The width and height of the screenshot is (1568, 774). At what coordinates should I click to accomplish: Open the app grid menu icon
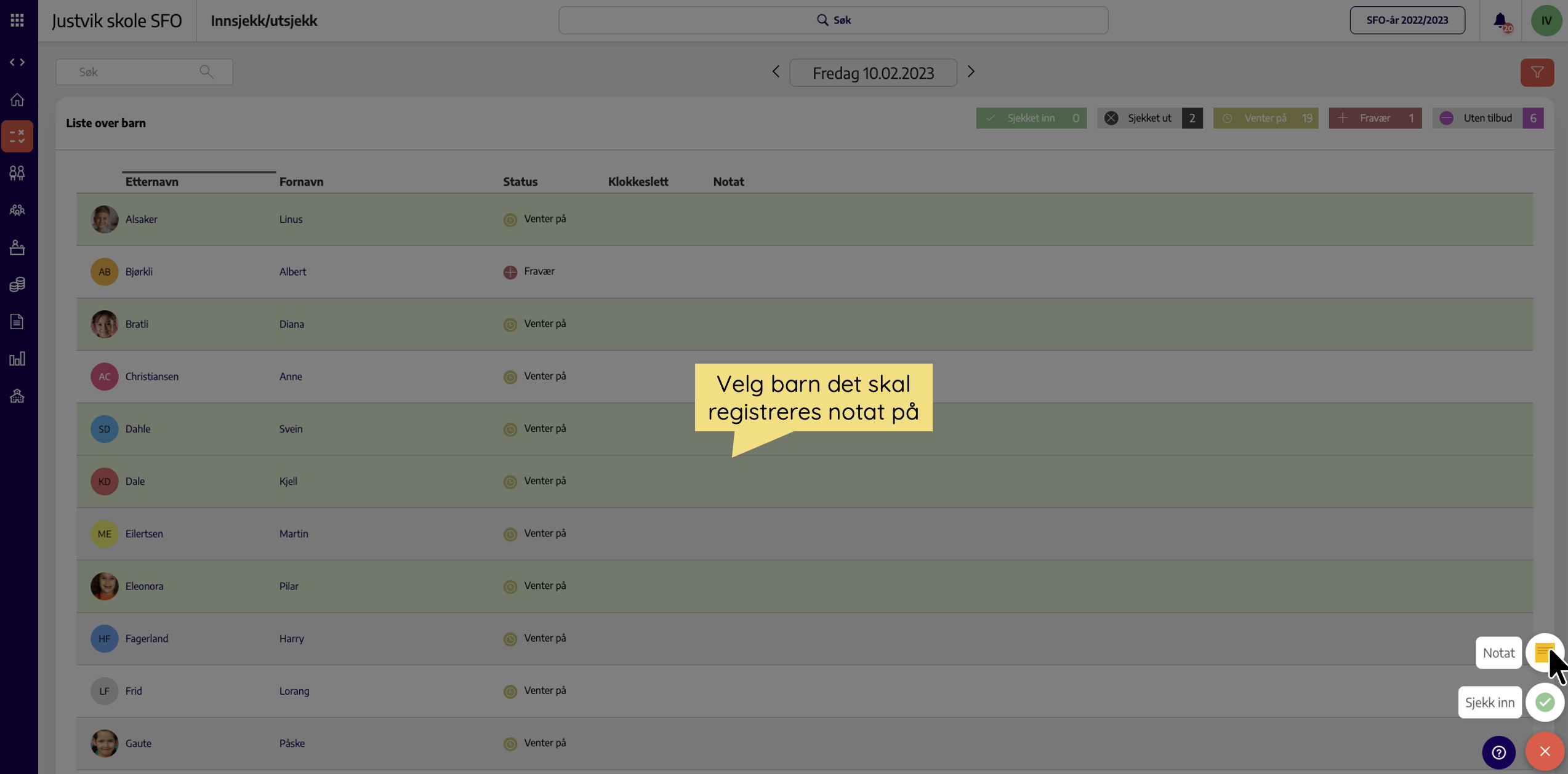click(17, 20)
